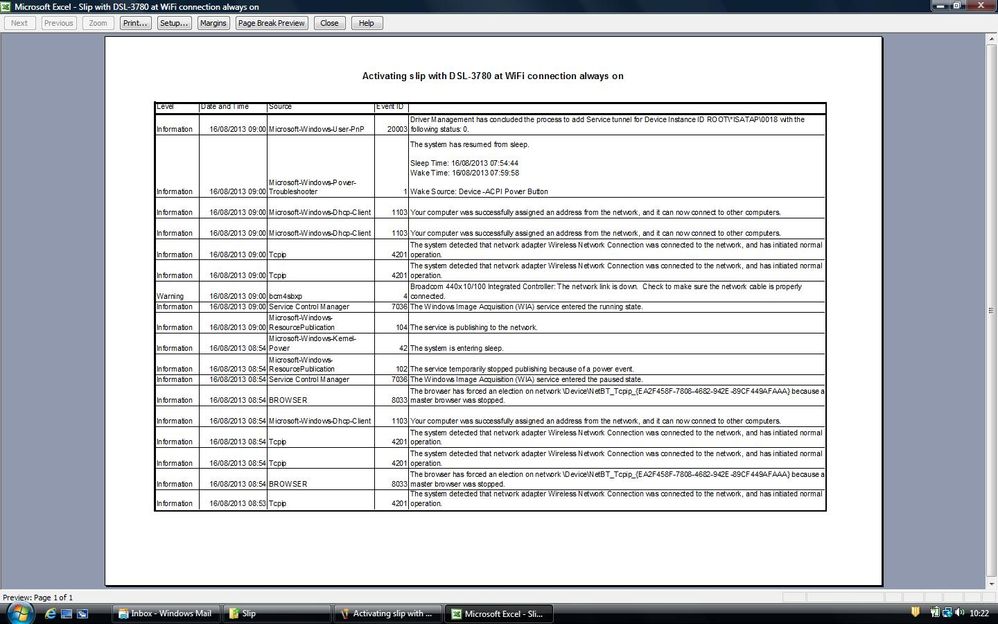998x624 pixels.
Task: Click the Print... button in preview toolbar
Action: [x=136, y=23]
